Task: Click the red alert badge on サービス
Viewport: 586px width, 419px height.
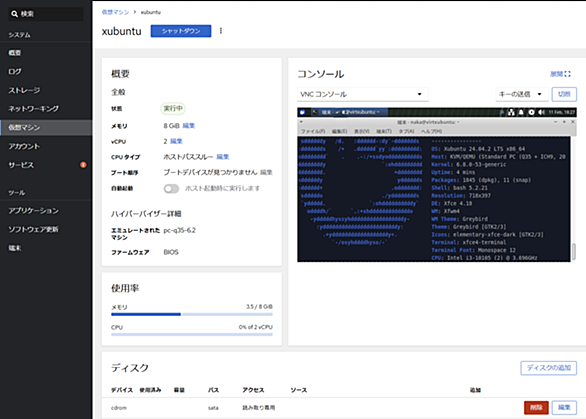Action: (x=83, y=164)
